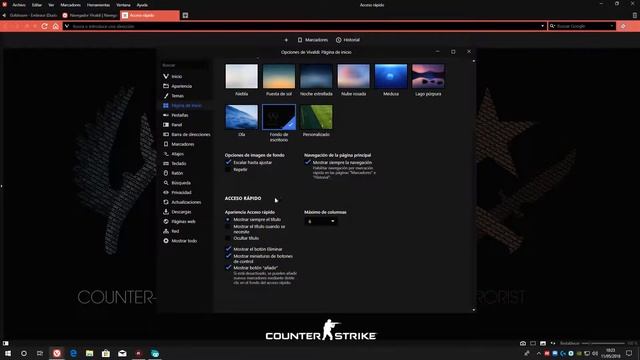Viewport: 640px width, 360px height.
Task: Open Historial on start page navigation
Action: point(348,40)
